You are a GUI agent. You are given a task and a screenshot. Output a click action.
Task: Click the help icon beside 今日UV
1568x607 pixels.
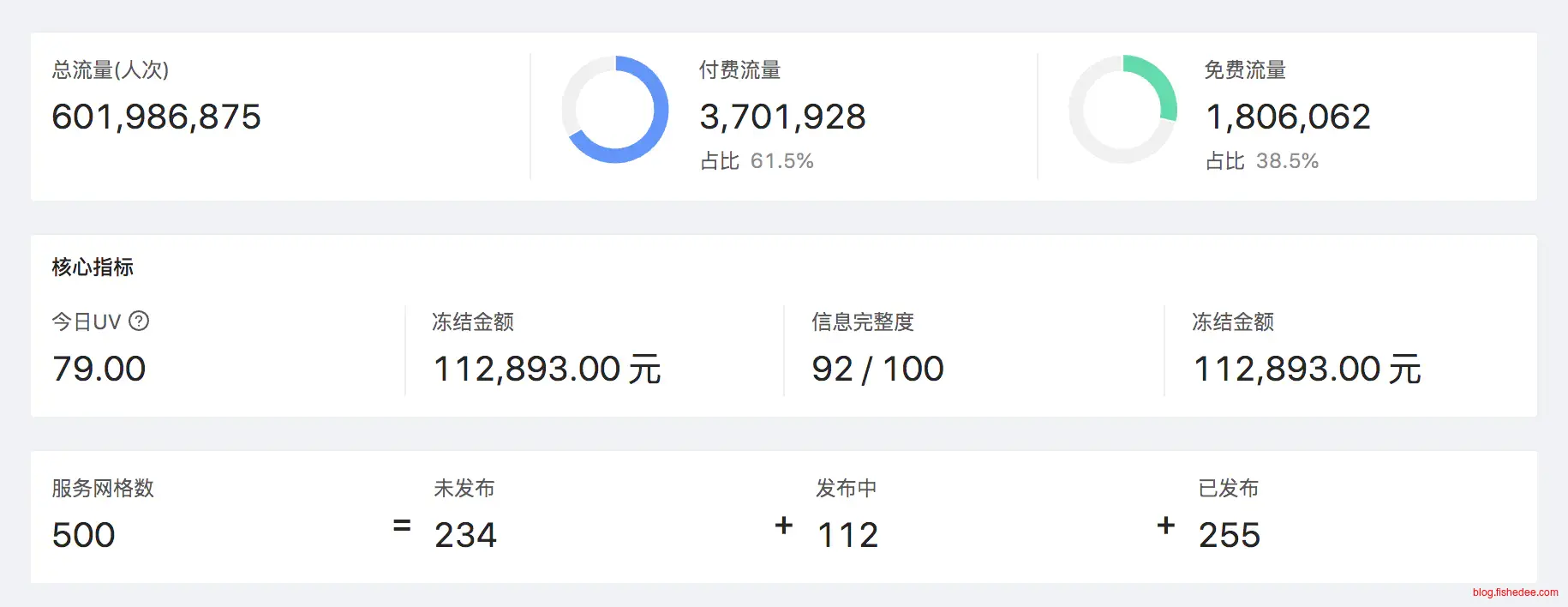[139, 321]
